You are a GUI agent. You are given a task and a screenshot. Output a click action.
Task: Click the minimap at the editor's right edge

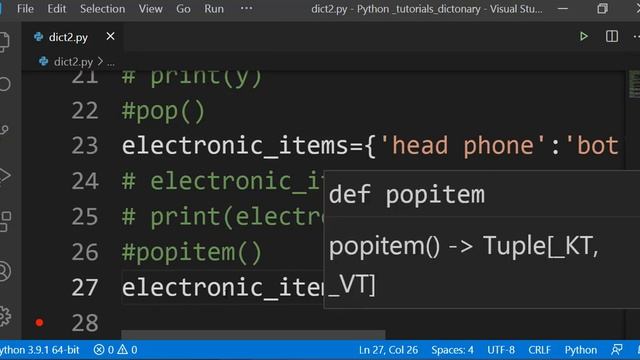coord(634,84)
